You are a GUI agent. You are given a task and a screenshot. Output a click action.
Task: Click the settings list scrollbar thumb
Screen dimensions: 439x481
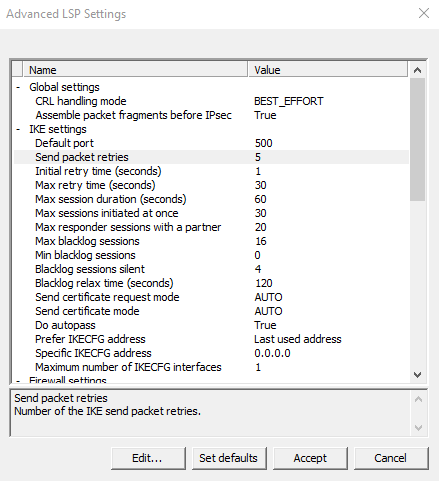[417, 139]
